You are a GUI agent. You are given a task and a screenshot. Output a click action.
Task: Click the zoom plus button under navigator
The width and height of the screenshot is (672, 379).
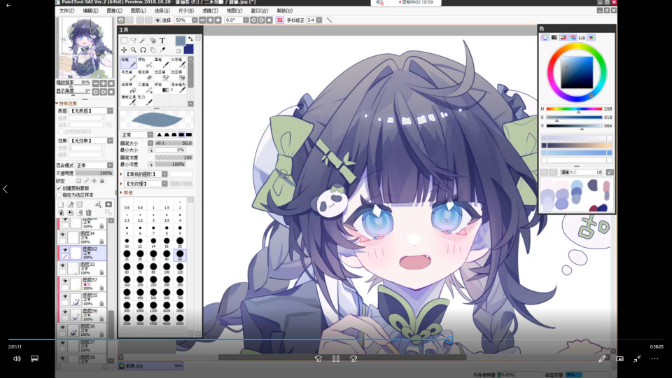pos(103,83)
